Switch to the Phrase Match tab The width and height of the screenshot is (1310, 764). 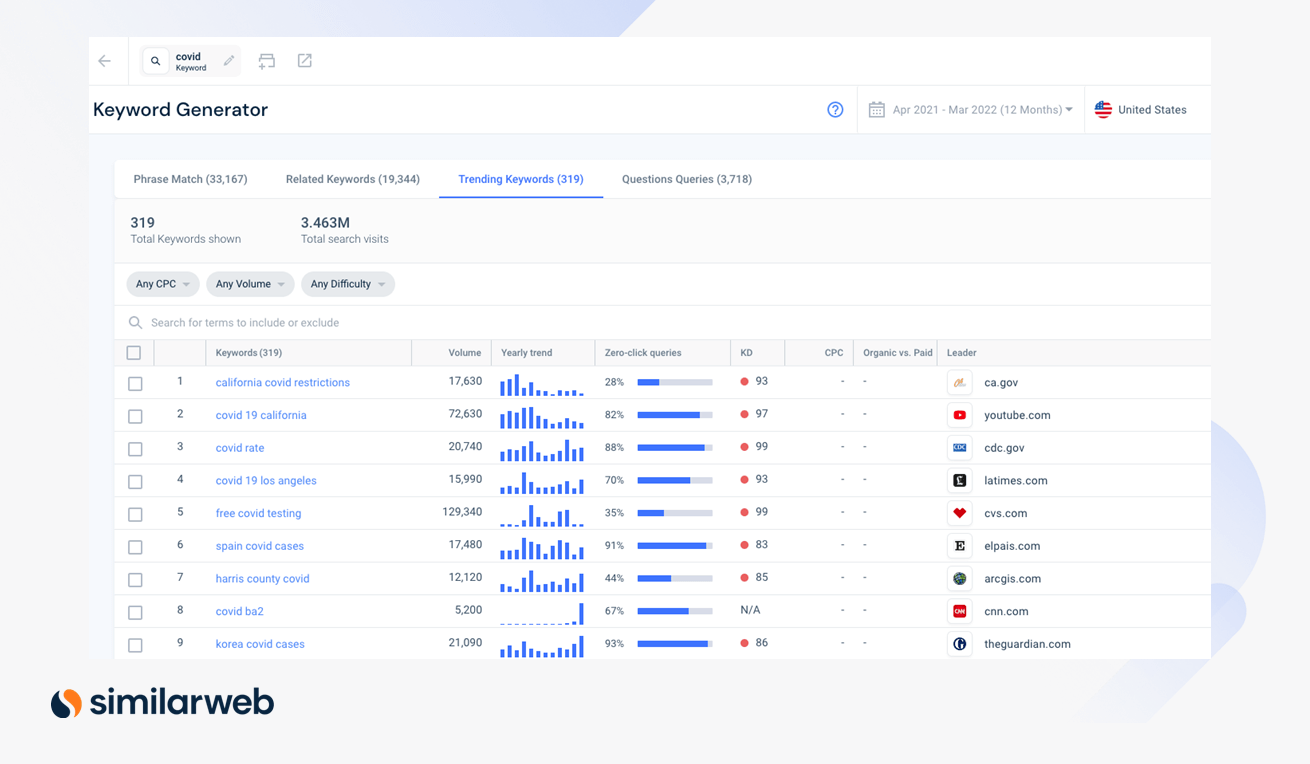(190, 179)
